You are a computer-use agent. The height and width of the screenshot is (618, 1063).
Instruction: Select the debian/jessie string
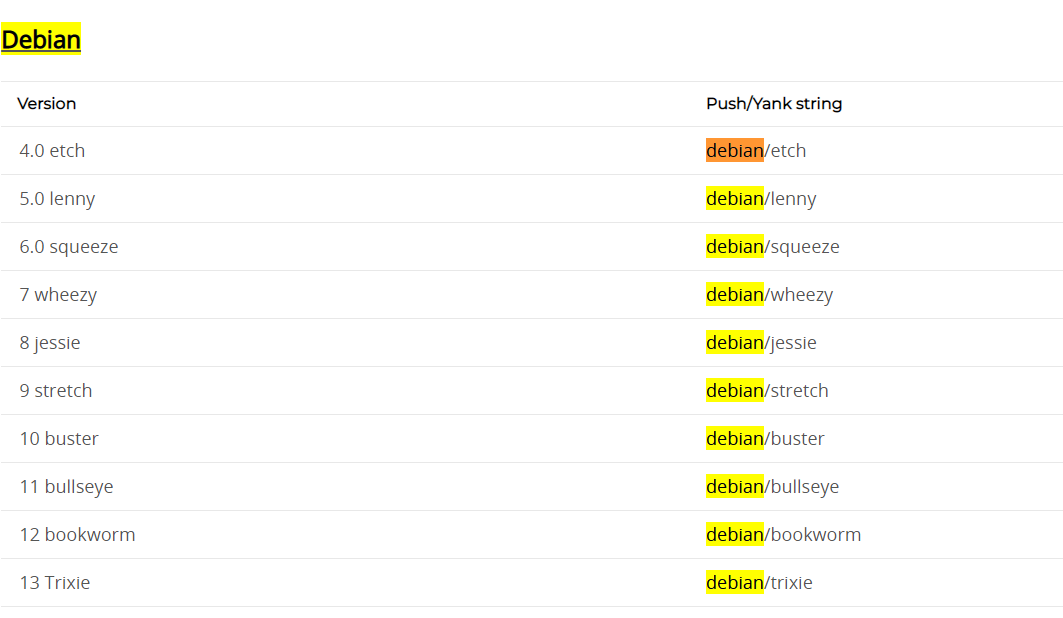pos(761,343)
